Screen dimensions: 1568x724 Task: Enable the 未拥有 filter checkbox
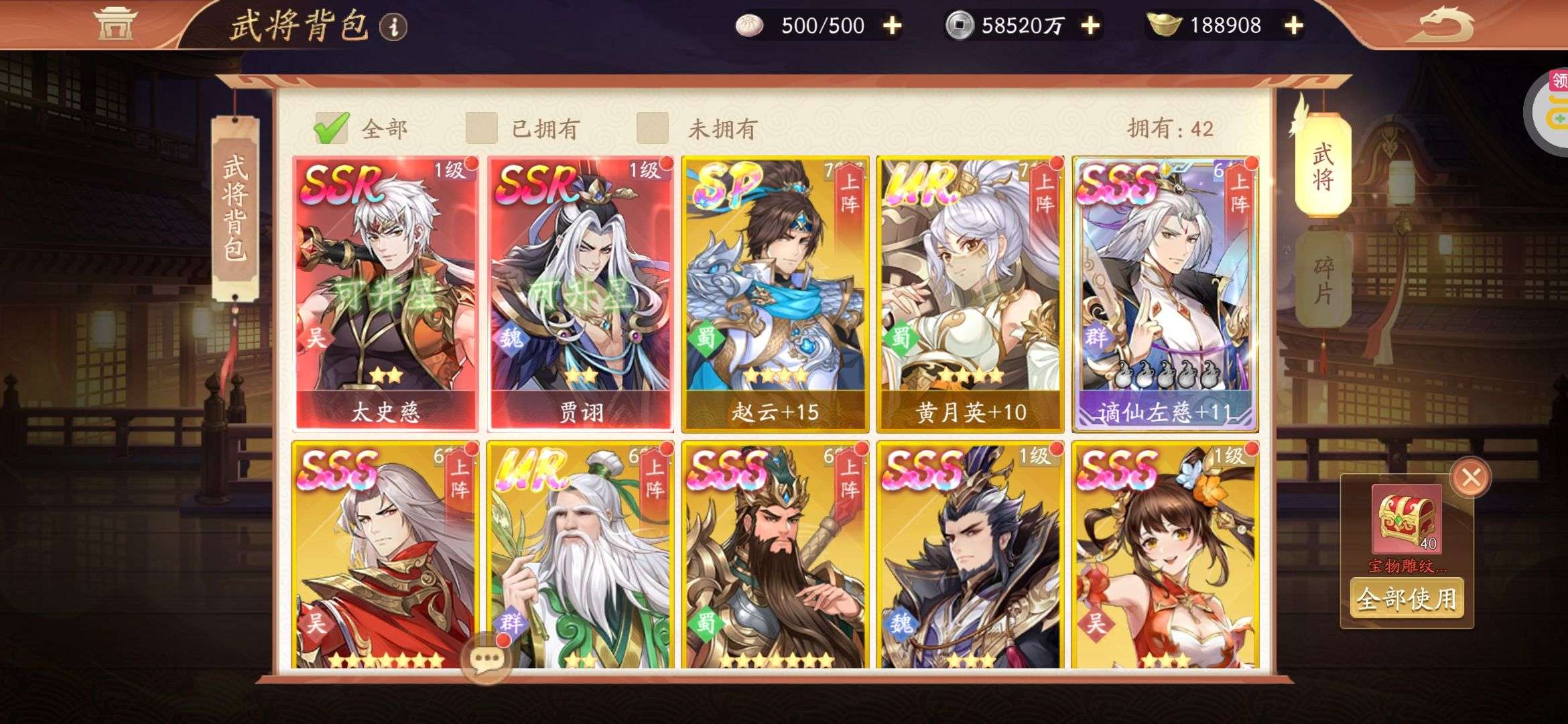[652, 128]
